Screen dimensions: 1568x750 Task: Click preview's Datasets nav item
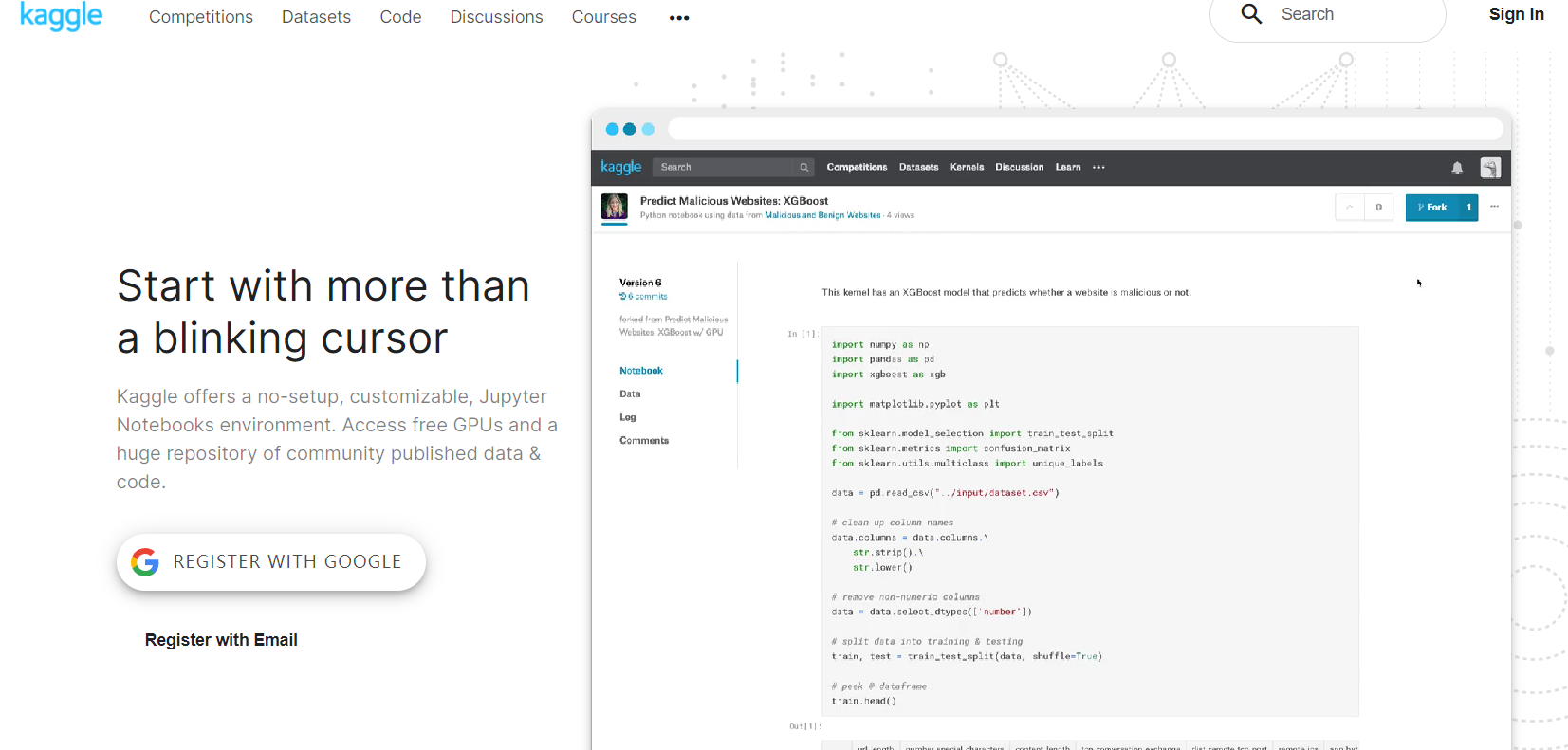[x=918, y=167]
